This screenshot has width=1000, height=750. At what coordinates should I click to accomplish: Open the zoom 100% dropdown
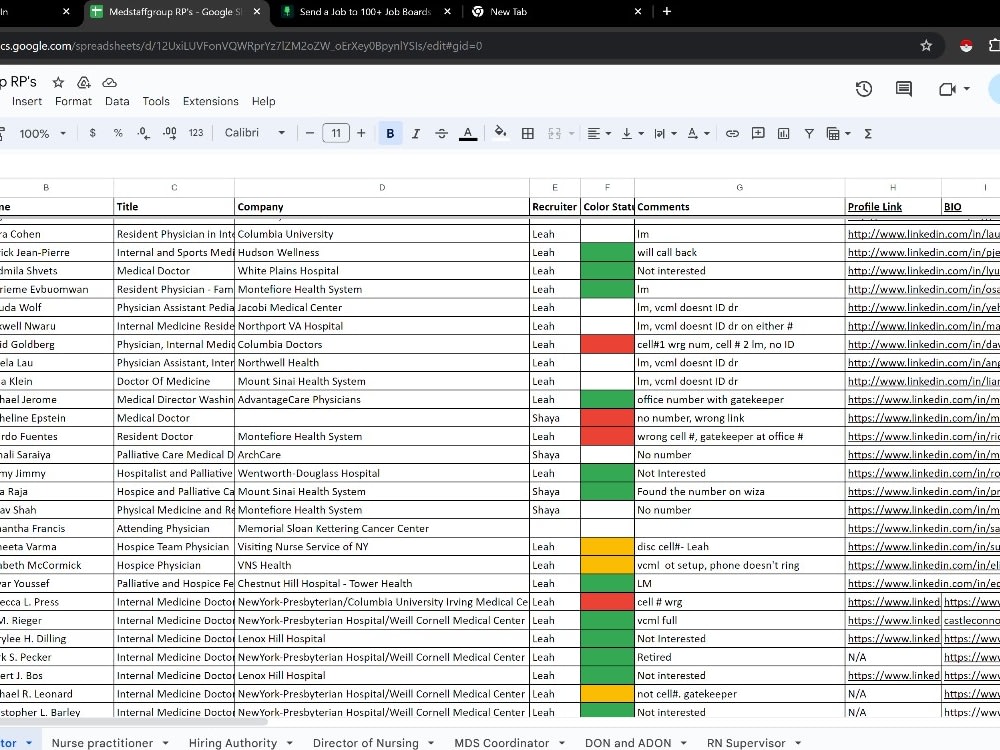coord(42,133)
